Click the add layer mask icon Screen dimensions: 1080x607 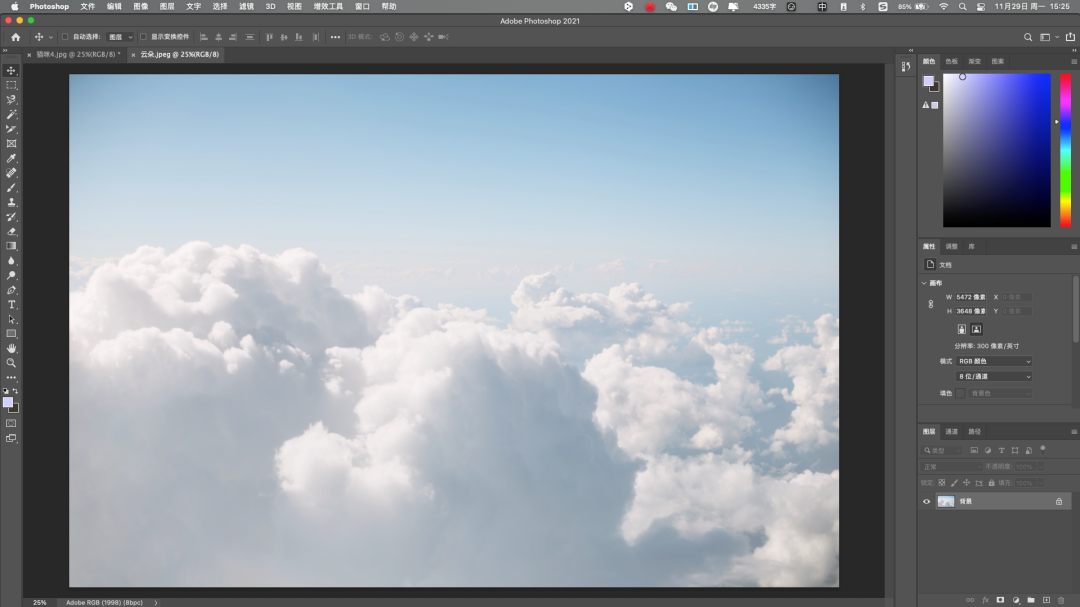(1001, 600)
